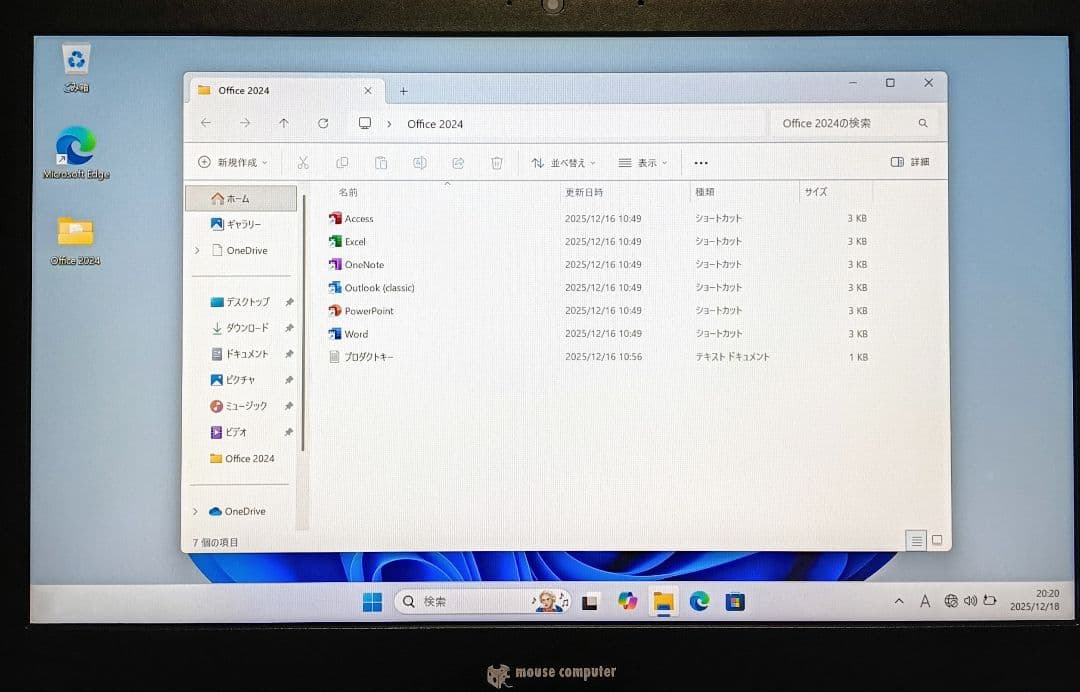
Task: Sort by the 種類 column header
Action: [705, 192]
